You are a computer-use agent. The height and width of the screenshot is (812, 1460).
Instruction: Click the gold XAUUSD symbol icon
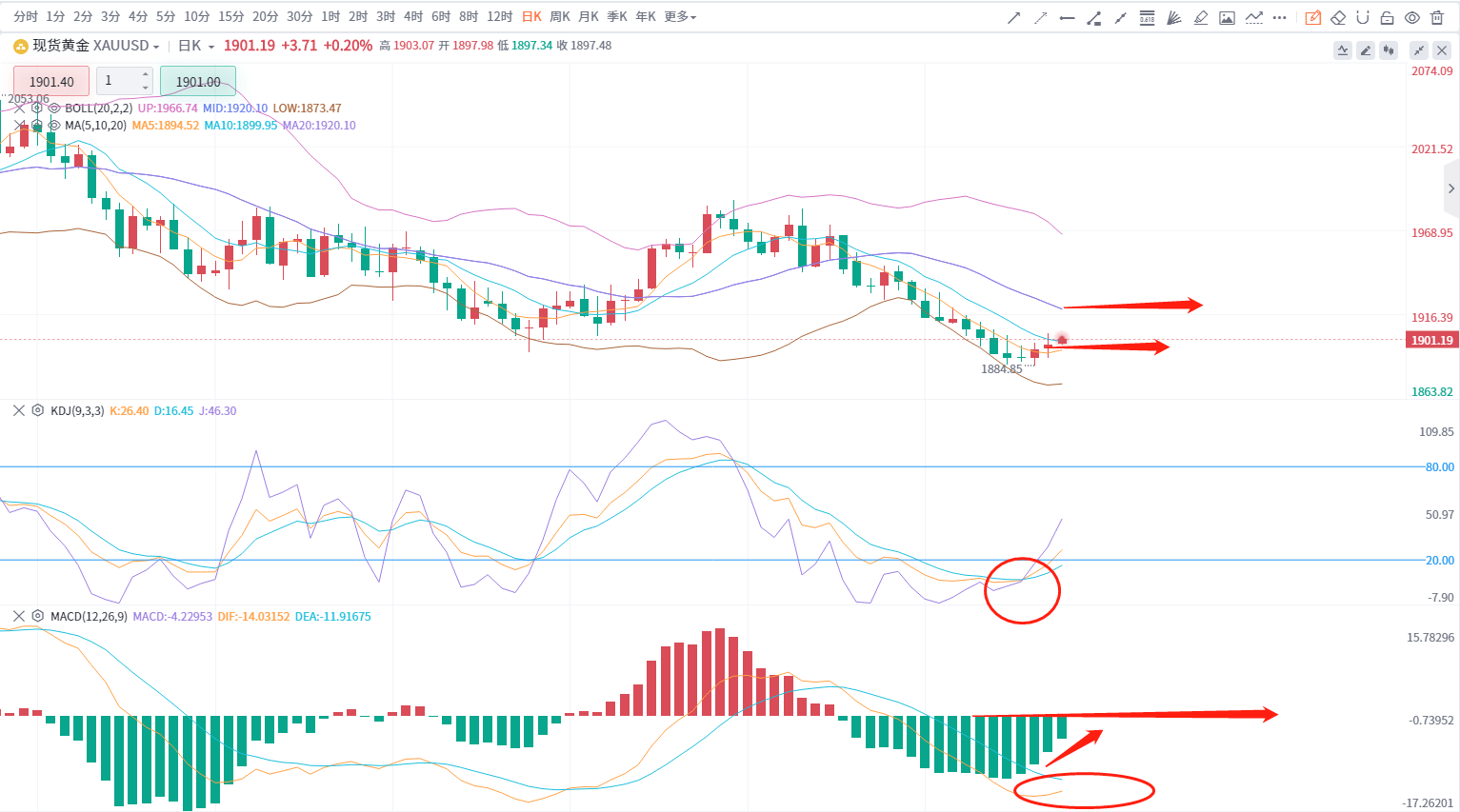click(20, 46)
